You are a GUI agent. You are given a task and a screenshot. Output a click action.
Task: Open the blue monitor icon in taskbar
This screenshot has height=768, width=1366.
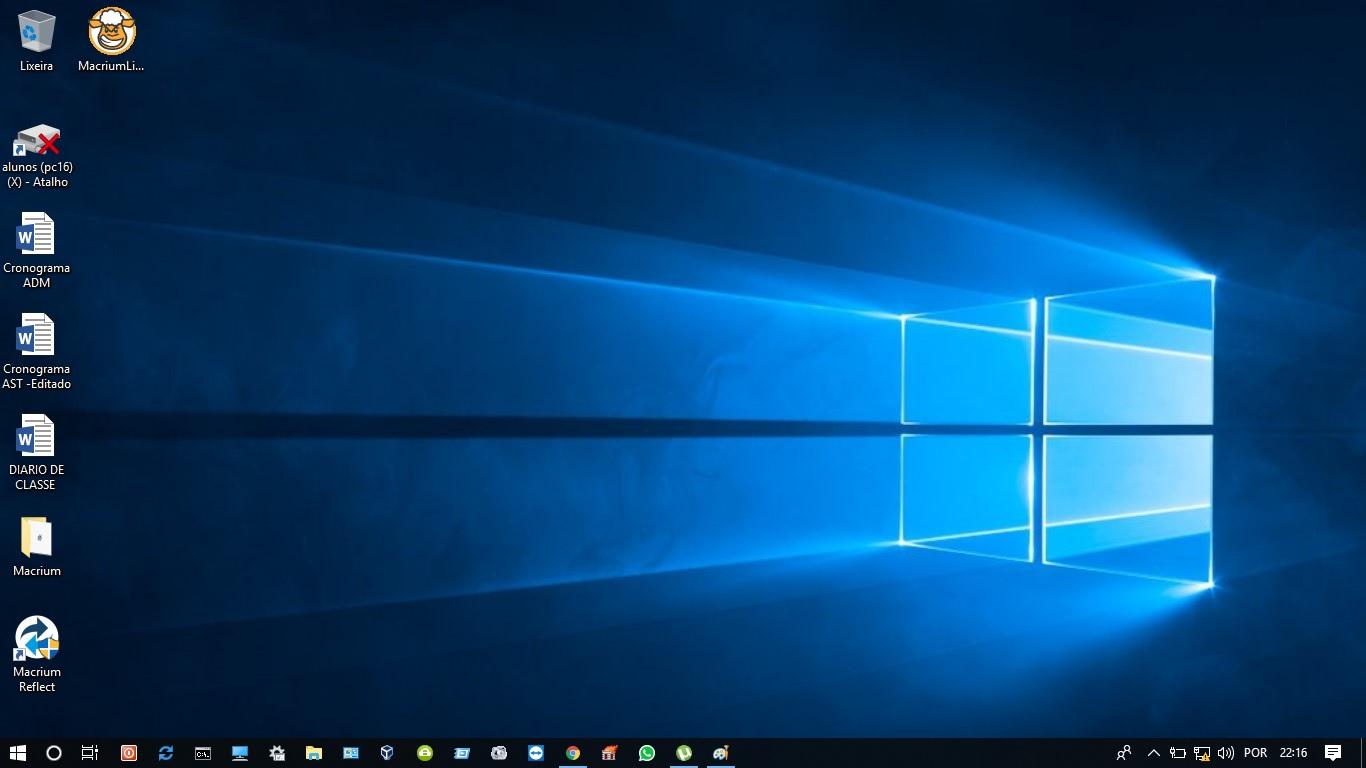[240, 753]
